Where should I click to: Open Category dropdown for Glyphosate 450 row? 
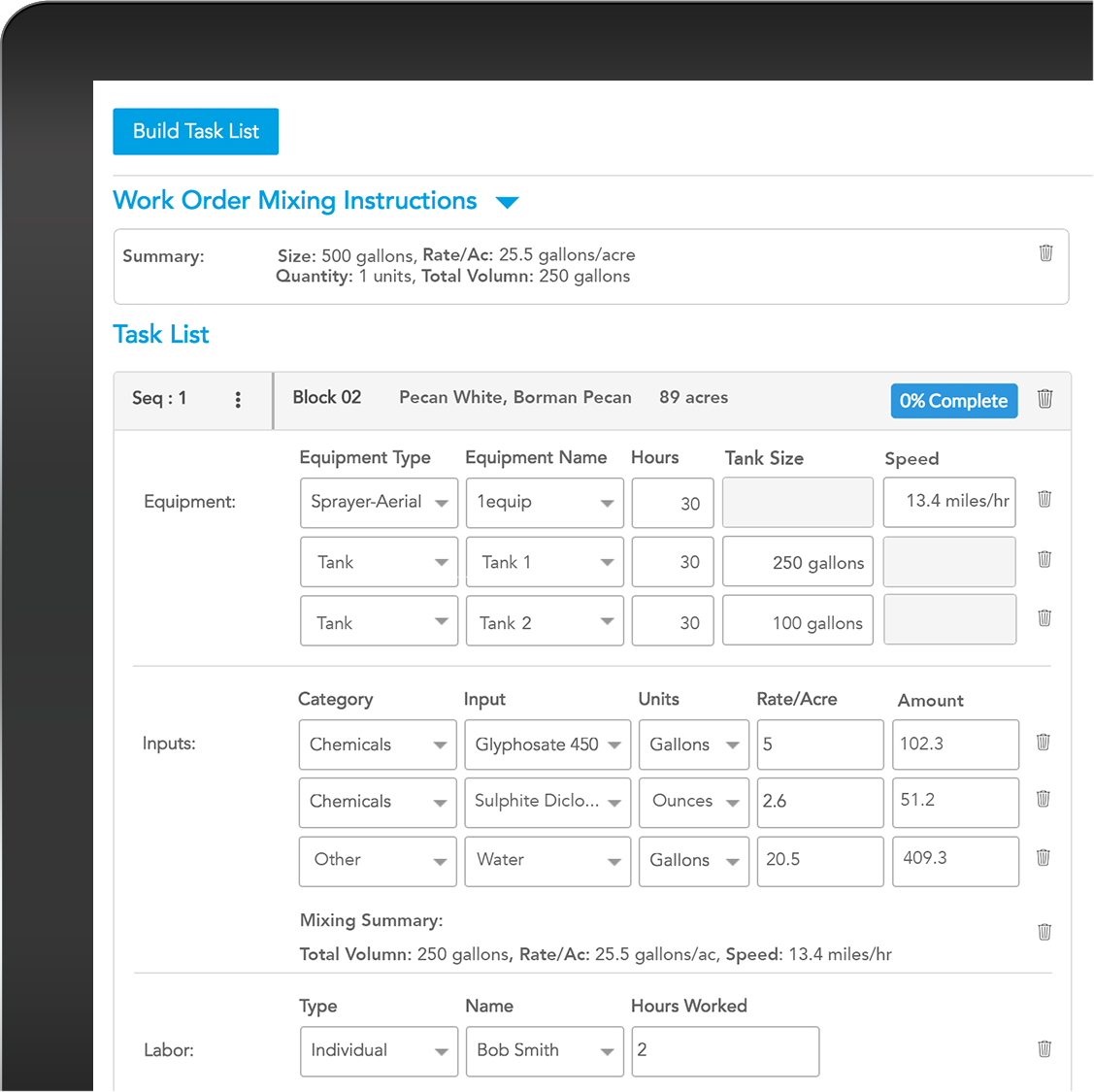pos(378,745)
